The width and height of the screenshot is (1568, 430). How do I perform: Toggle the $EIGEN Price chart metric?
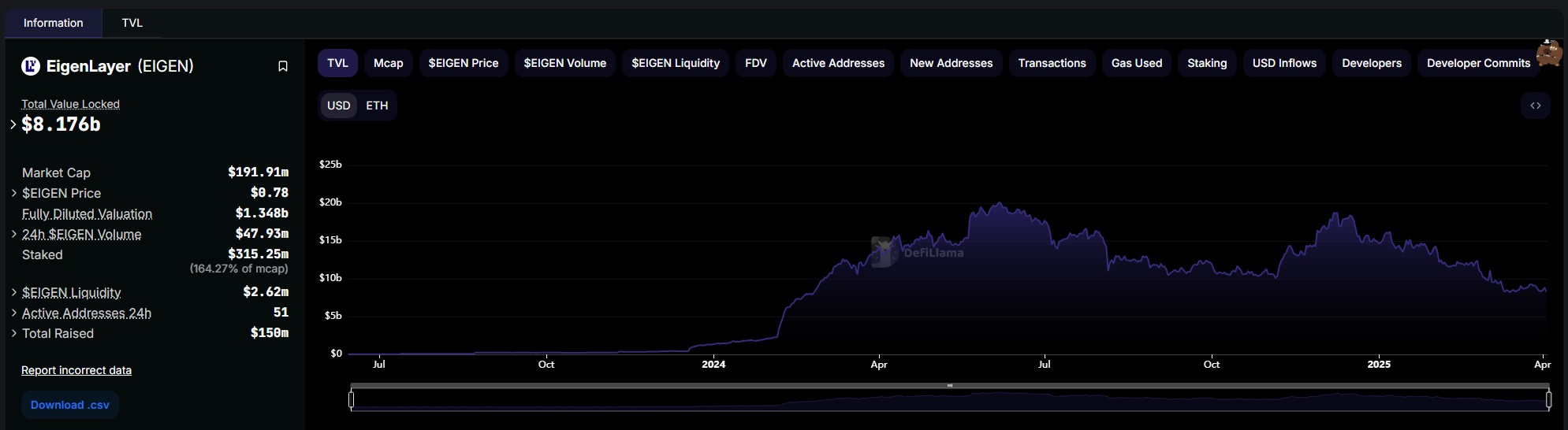pyautogui.click(x=464, y=63)
